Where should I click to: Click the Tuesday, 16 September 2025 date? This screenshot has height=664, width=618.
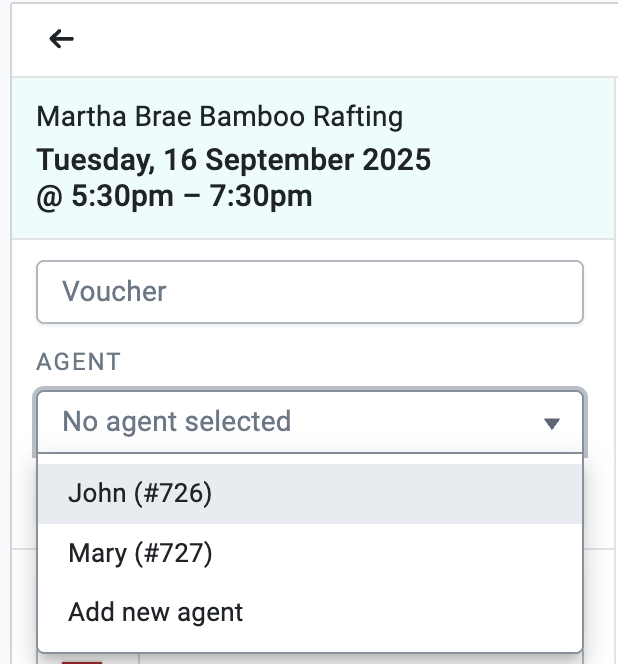233,160
